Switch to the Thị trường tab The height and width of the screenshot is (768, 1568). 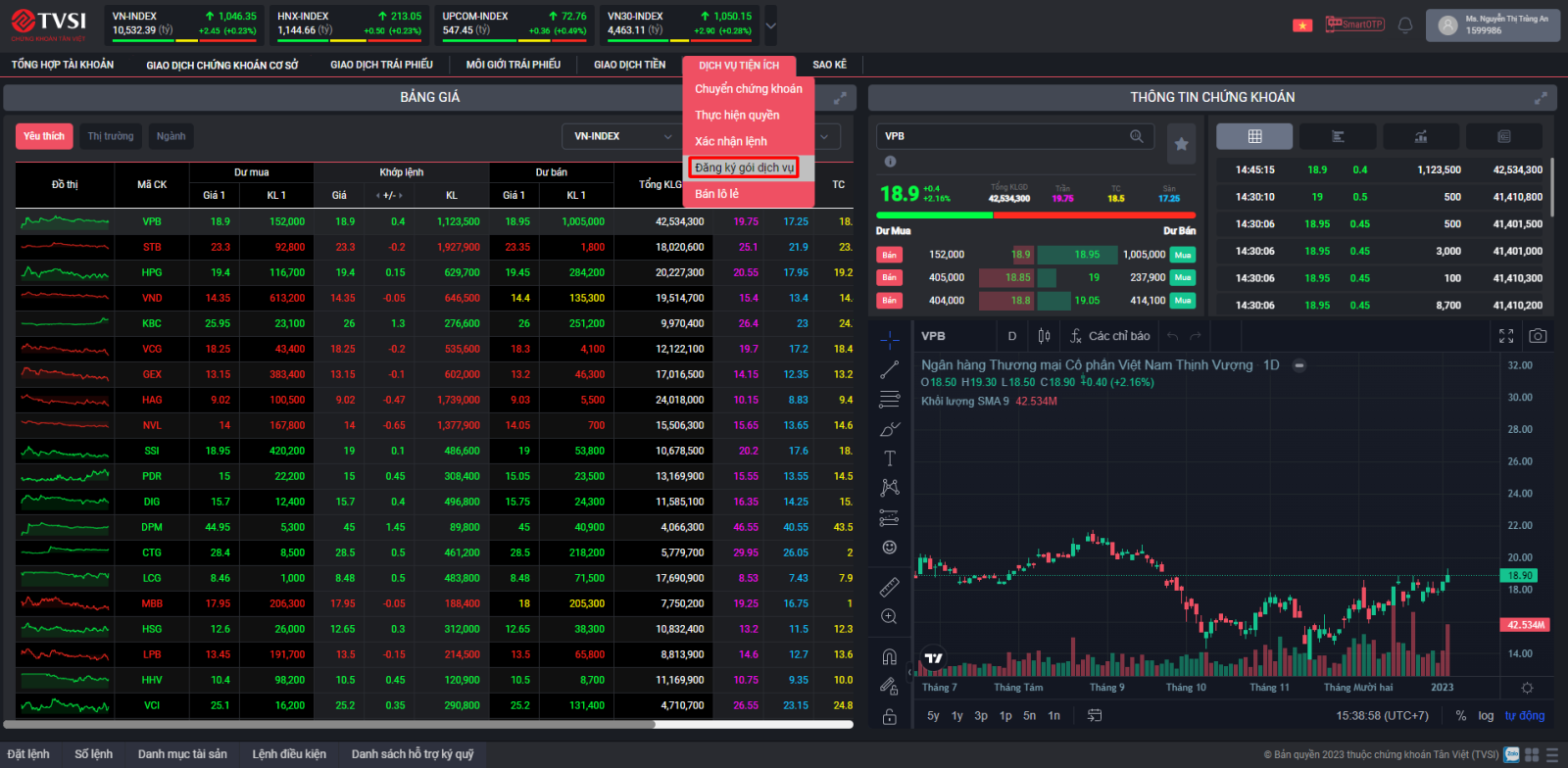111,136
